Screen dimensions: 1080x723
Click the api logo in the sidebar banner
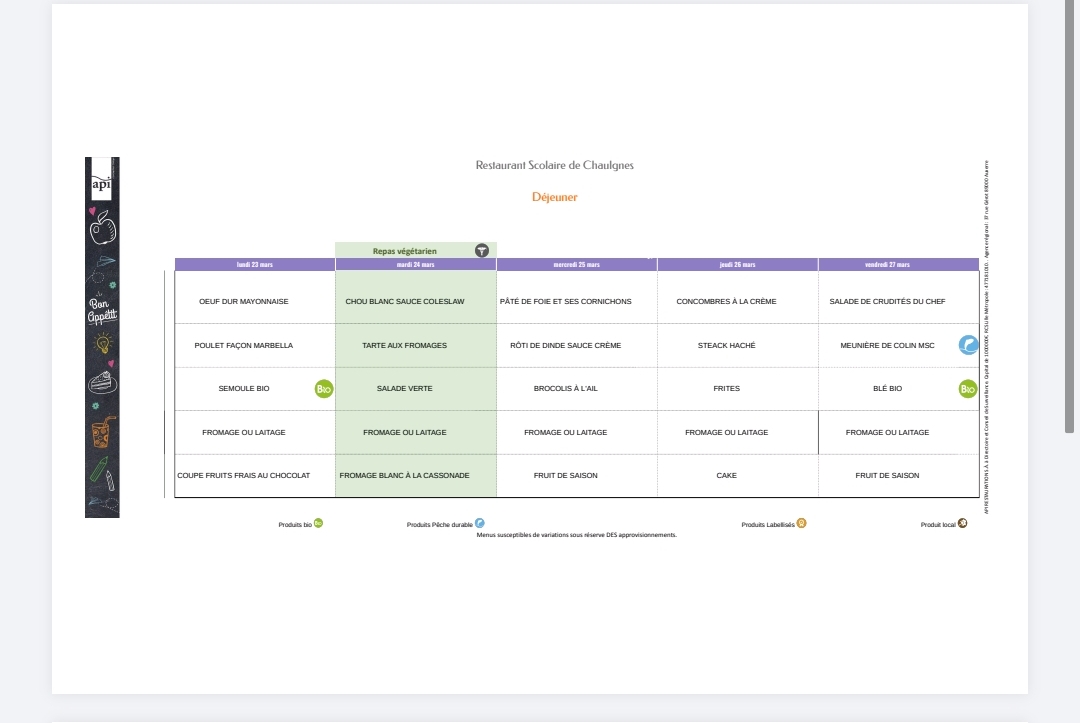pos(101,184)
